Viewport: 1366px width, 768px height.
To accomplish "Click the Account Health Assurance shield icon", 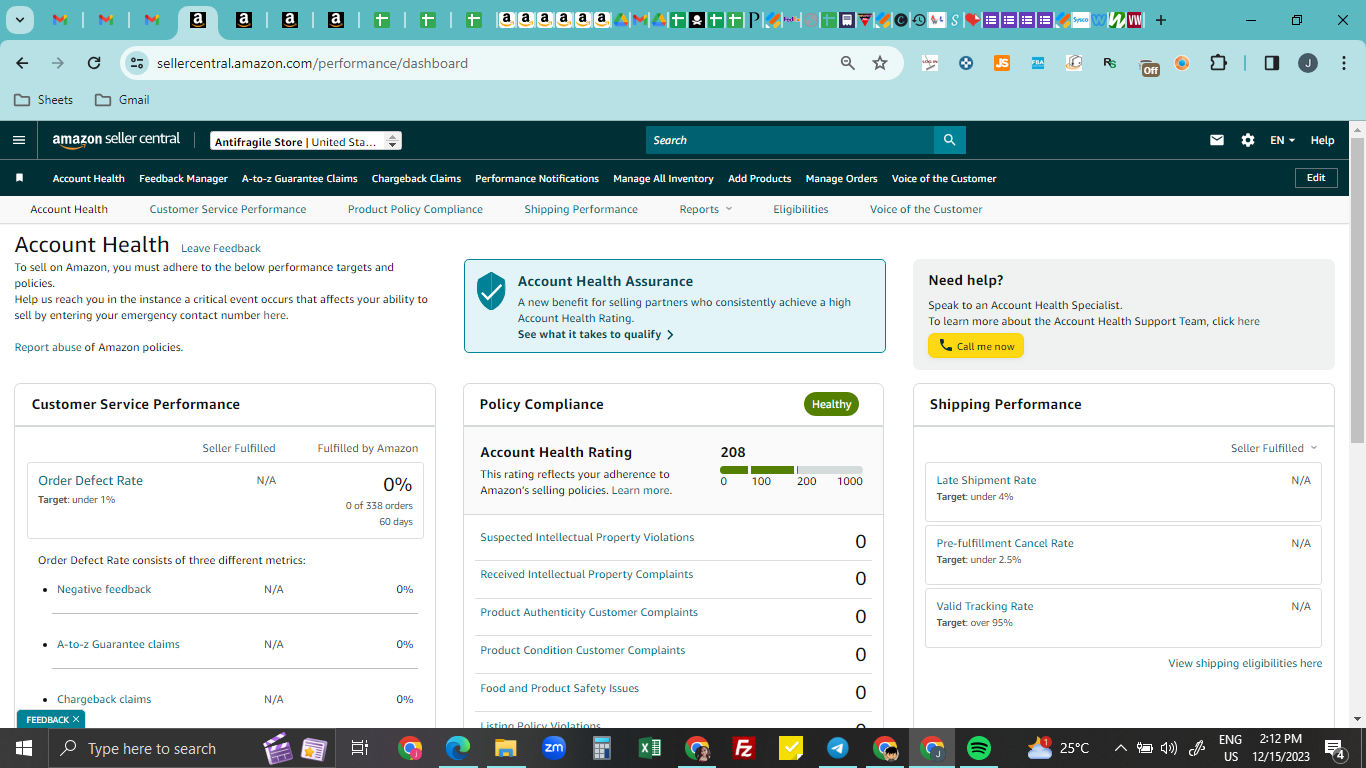I will (x=491, y=291).
